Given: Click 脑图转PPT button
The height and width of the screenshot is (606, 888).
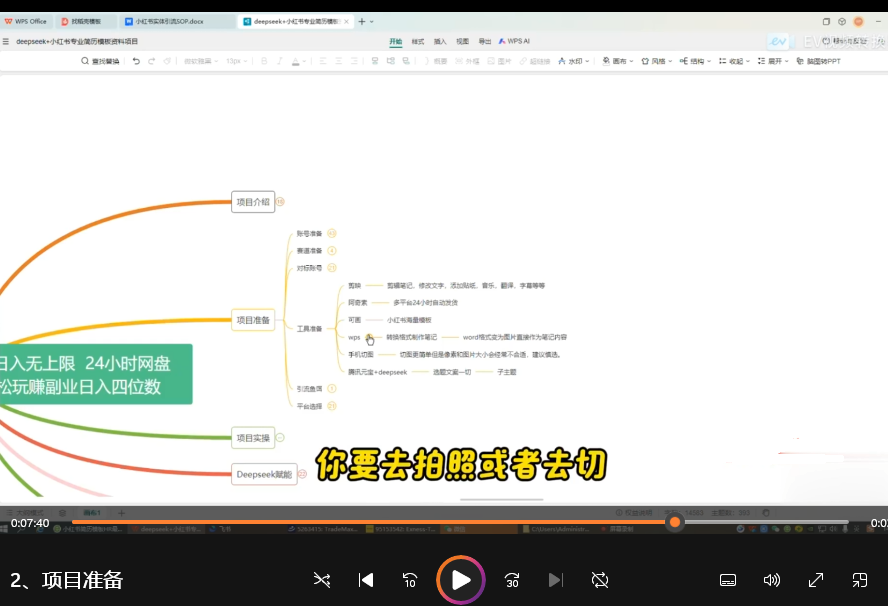Looking at the screenshot, I should (818, 61).
